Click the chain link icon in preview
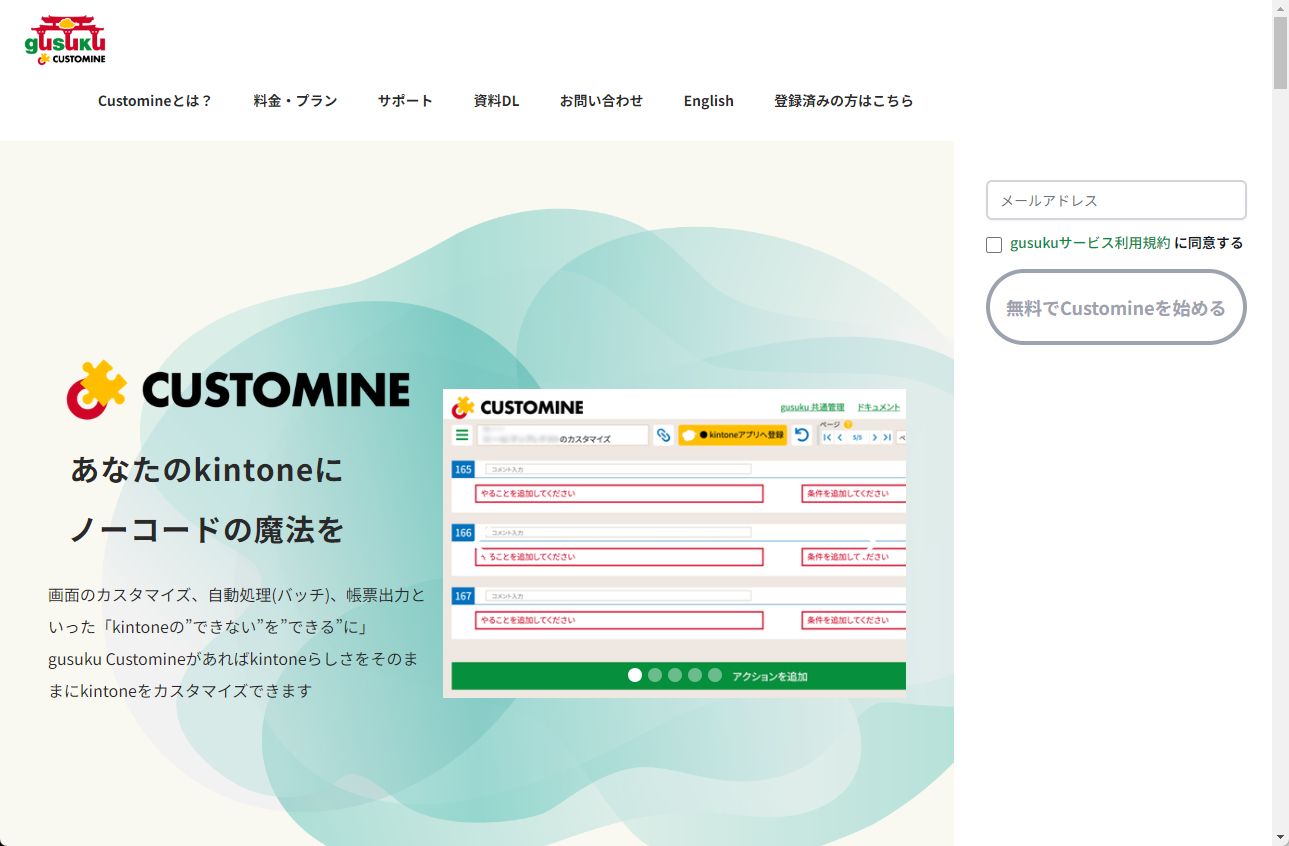Viewport: 1289px width, 846px height. (x=663, y=435)
